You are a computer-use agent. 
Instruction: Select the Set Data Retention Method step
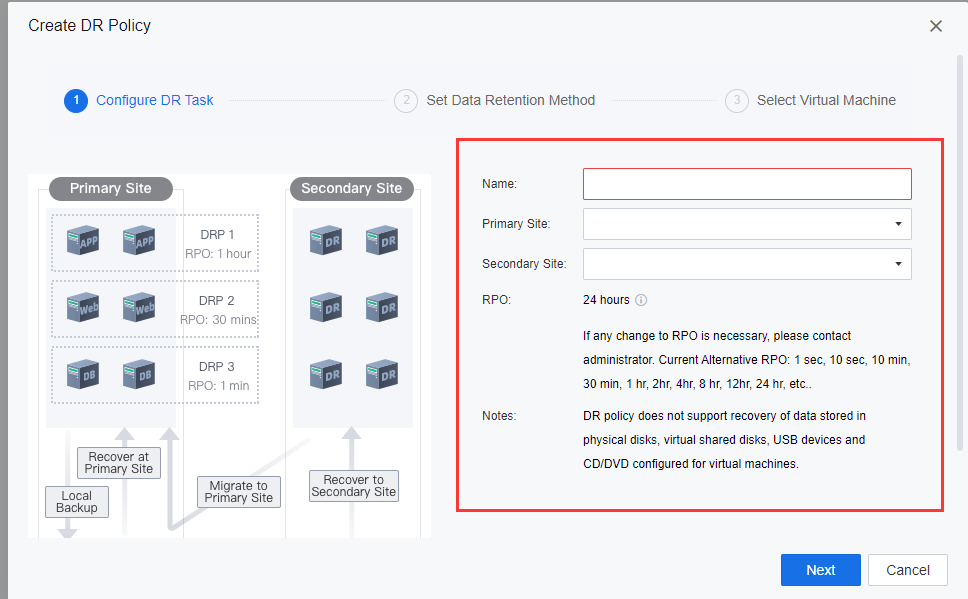point(511,100)
